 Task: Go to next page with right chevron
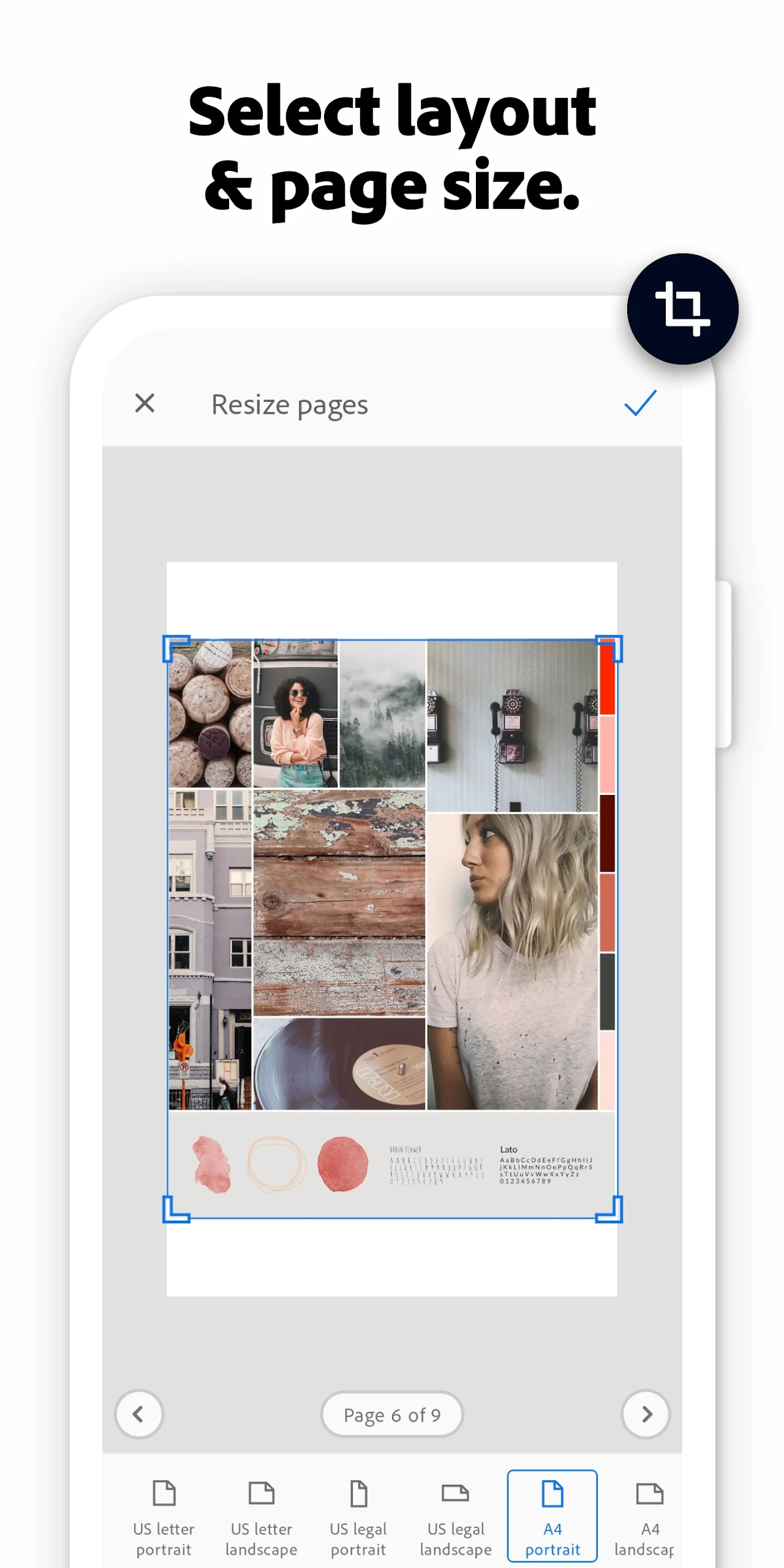click(x=646, y=1414)
